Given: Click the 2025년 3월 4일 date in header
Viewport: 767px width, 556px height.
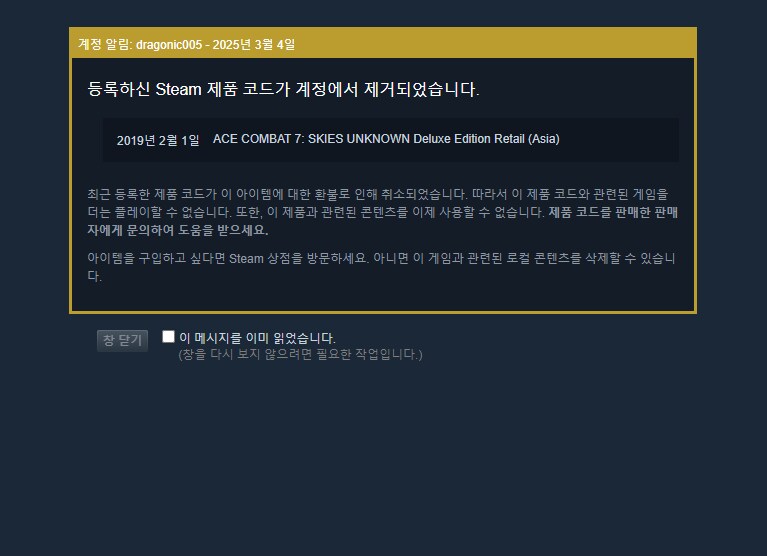Looking at the screenshot, I should point(254,44).
